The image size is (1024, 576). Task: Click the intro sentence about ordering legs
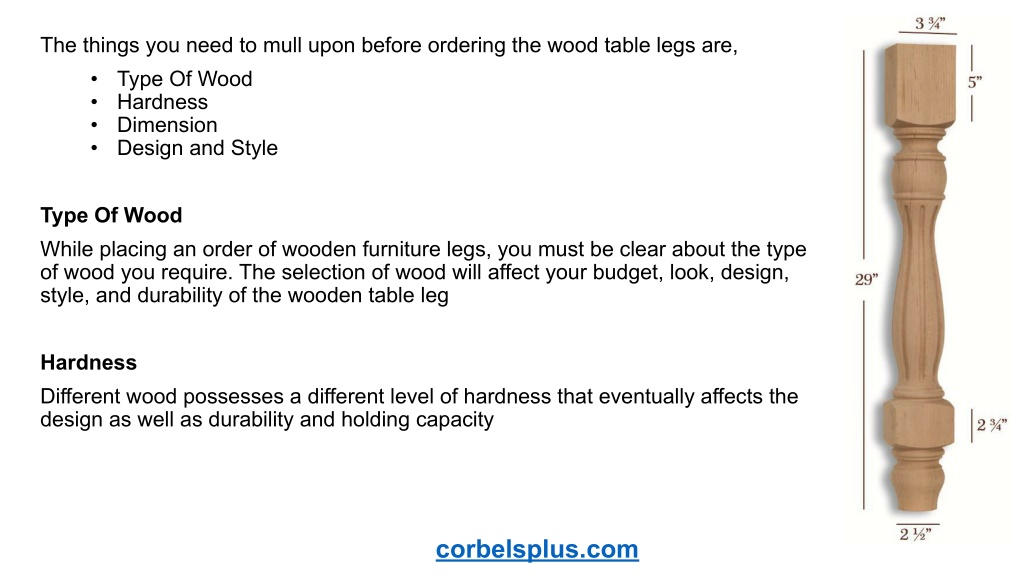pos(389,46)
